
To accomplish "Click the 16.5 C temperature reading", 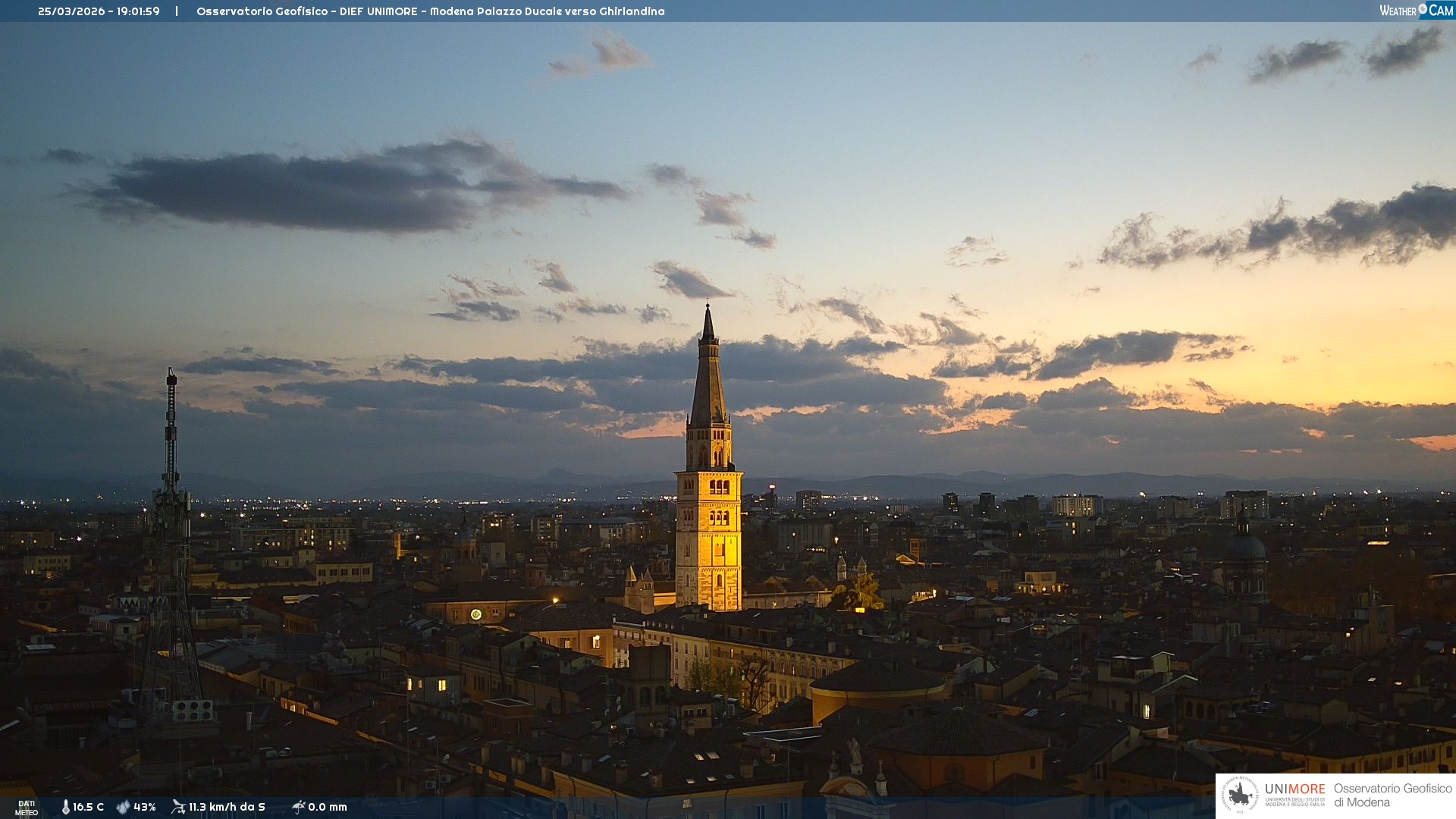I will (x=88, y=807).
